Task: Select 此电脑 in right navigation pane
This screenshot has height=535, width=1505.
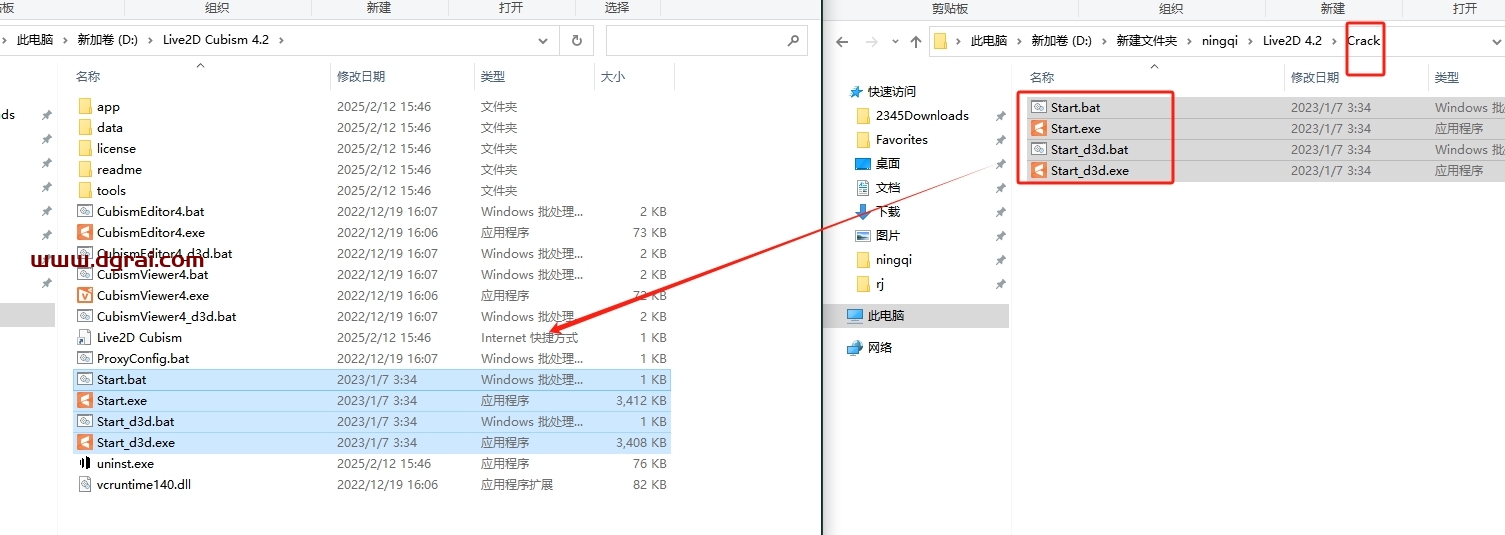Action: pos(885,315)
